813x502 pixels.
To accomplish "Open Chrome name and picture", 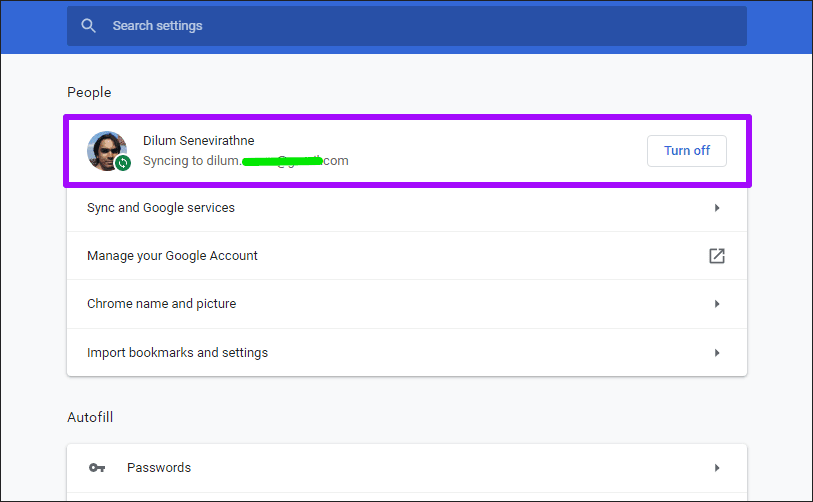I will [x=406, y=304].
